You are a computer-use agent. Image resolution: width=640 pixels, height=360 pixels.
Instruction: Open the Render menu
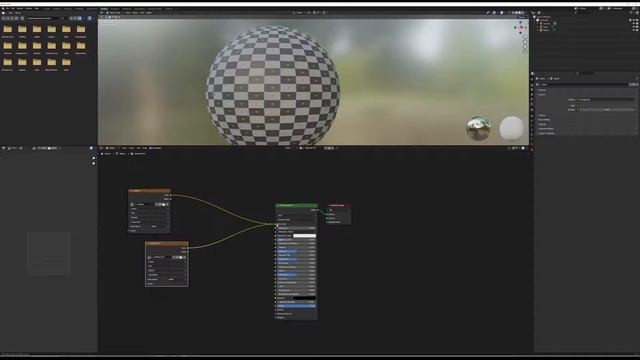coord(20,8)
